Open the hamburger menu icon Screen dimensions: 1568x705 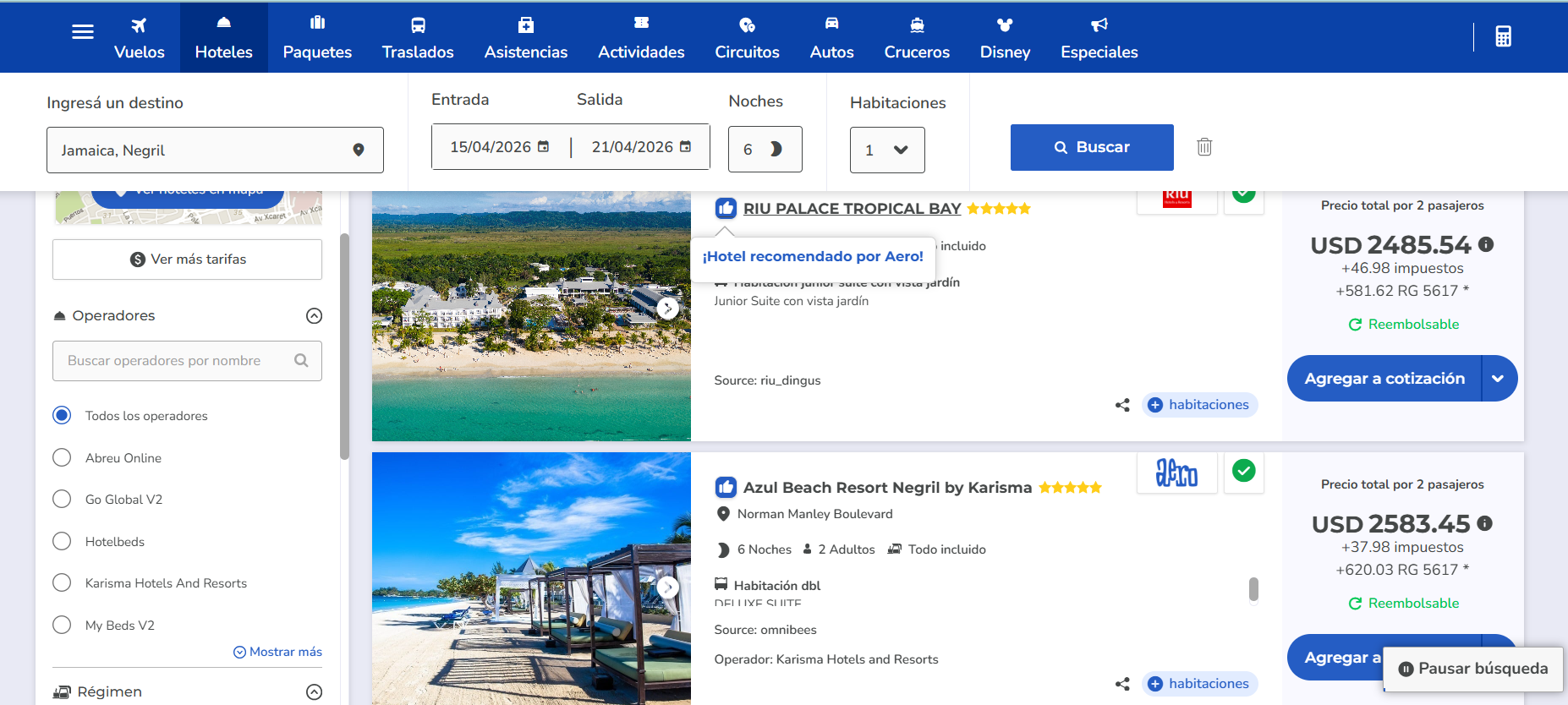83,32
